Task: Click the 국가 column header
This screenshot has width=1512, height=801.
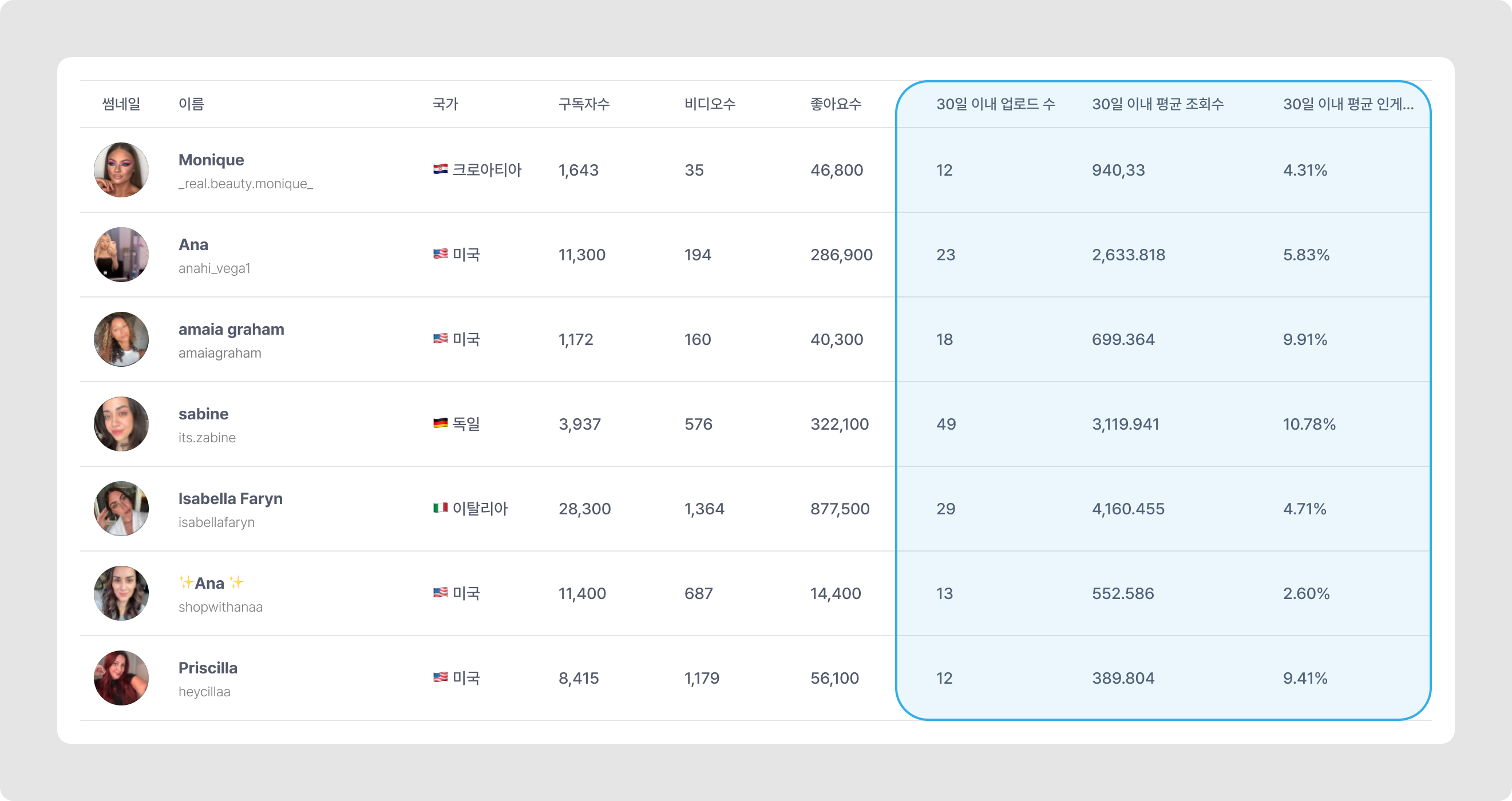Action: (x=445, y=104)
